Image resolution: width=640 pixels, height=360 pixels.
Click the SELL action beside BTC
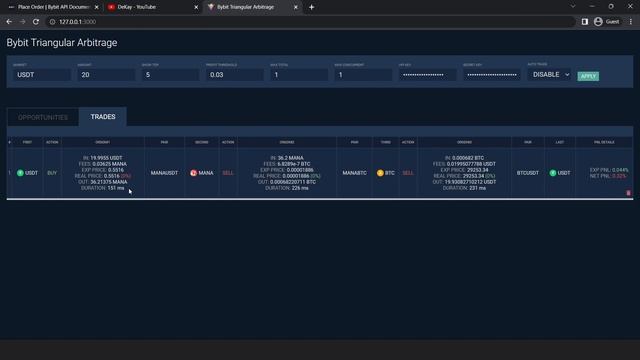(x=408, y=173)
